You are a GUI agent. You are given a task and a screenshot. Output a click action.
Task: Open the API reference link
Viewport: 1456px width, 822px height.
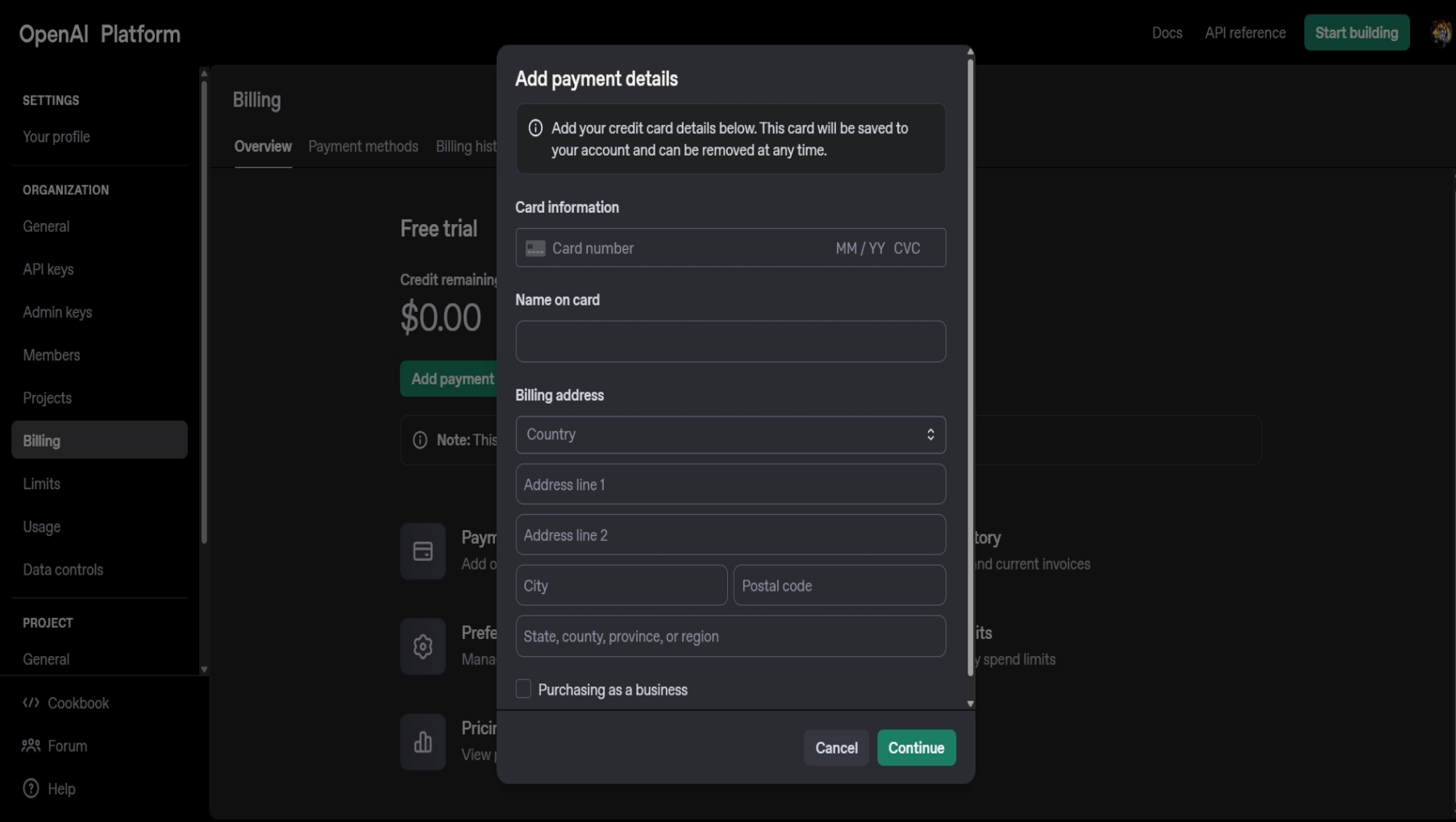[x=1245, y=33]
